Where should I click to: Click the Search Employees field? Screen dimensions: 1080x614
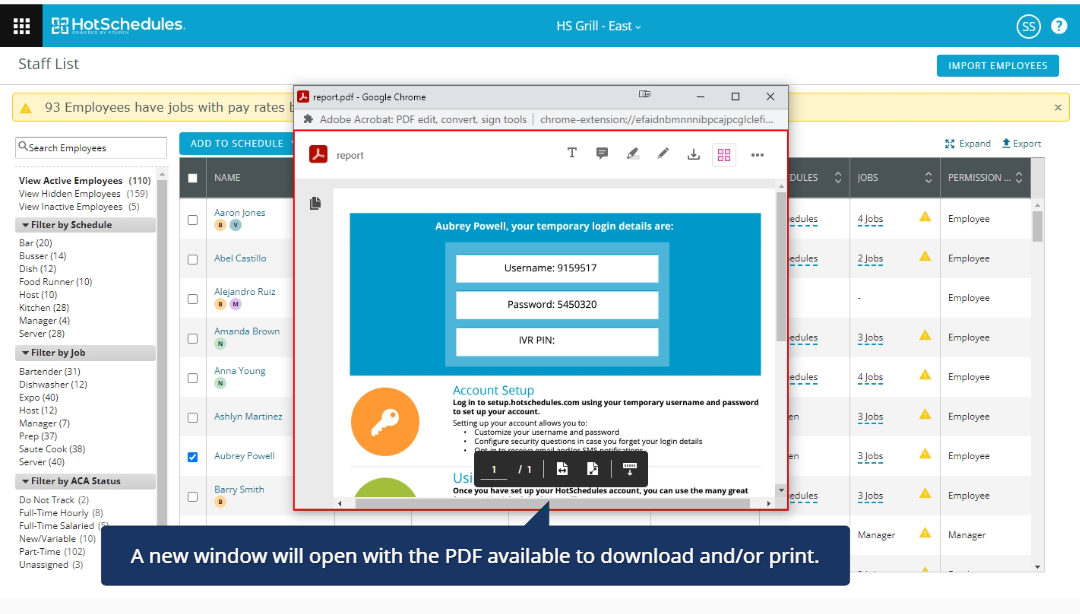[91, 147]
